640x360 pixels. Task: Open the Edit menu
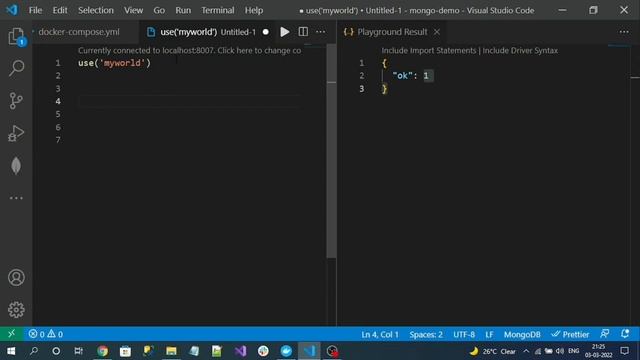[x=60, y=10]
